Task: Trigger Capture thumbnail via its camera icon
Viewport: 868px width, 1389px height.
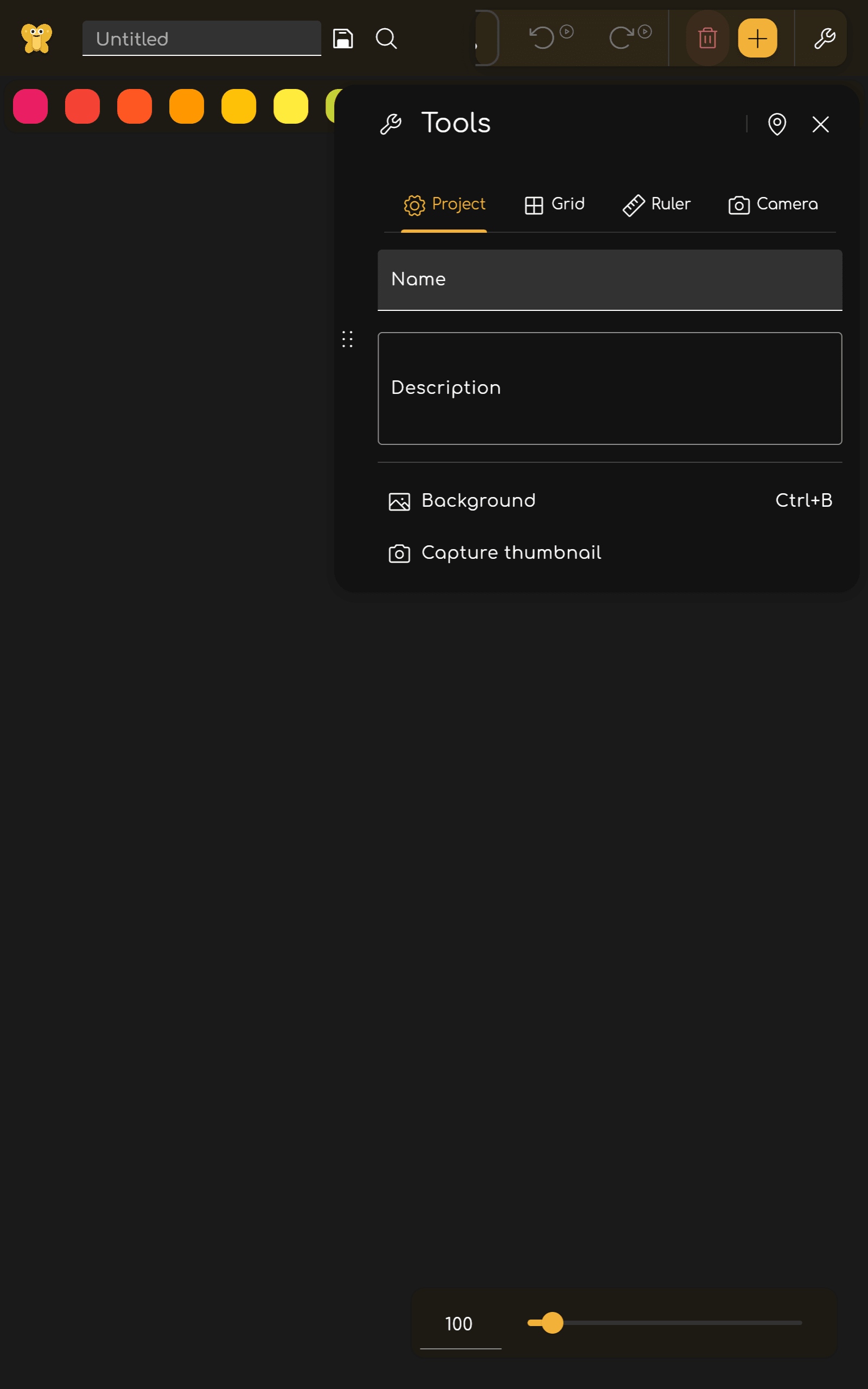Action: pos(399,553)
